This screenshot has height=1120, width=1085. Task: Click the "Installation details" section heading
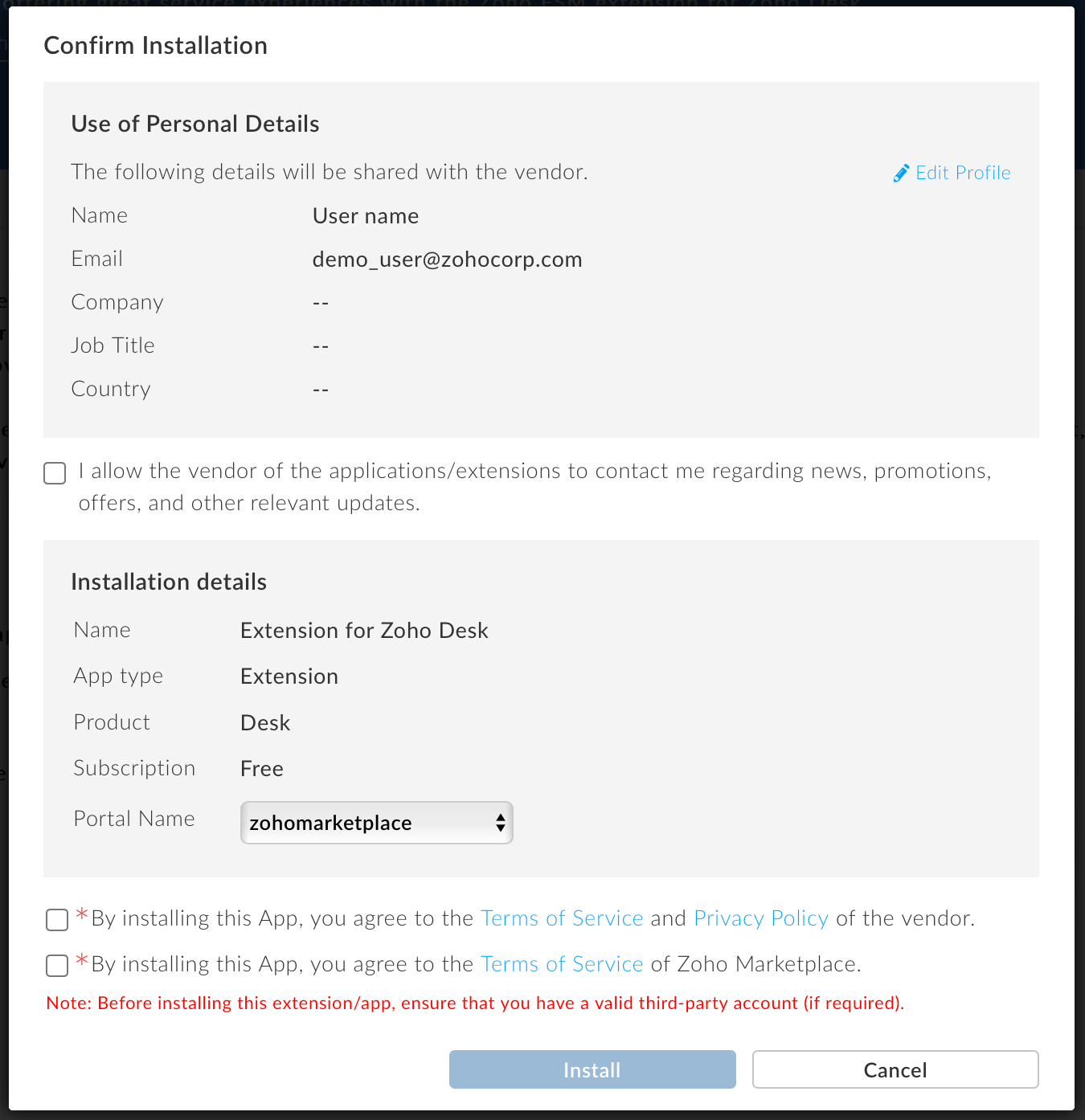(169, 582)
